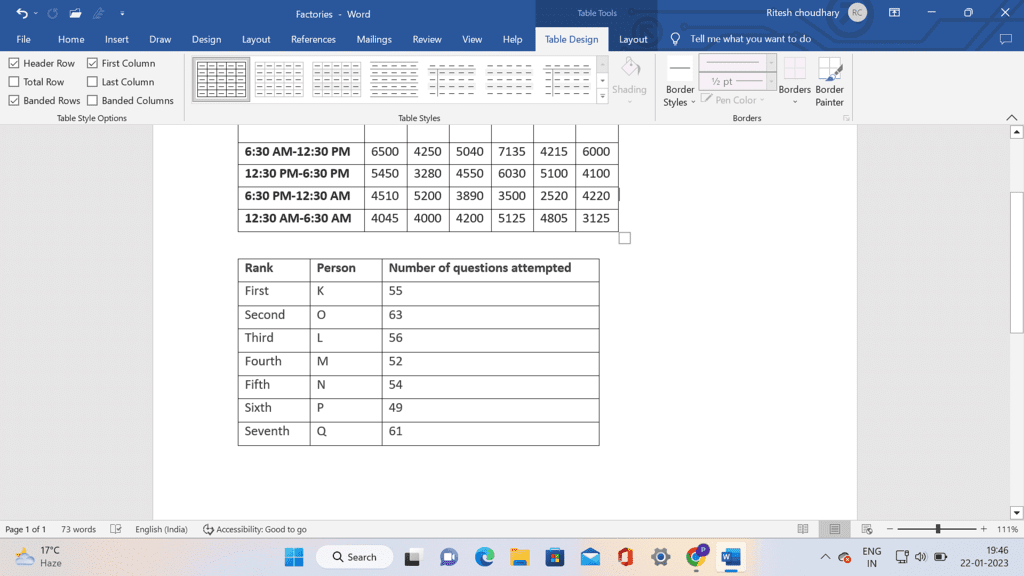The height and width of the screenshot is (576, 1024).
Task: Expand the Table Styles gallery More arrow
Action: tap(603, 96)
